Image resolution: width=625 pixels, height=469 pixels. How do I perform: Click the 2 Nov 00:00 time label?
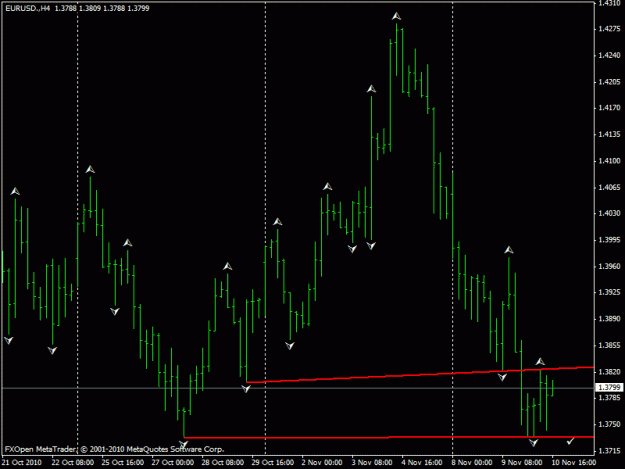click(322, 462)
